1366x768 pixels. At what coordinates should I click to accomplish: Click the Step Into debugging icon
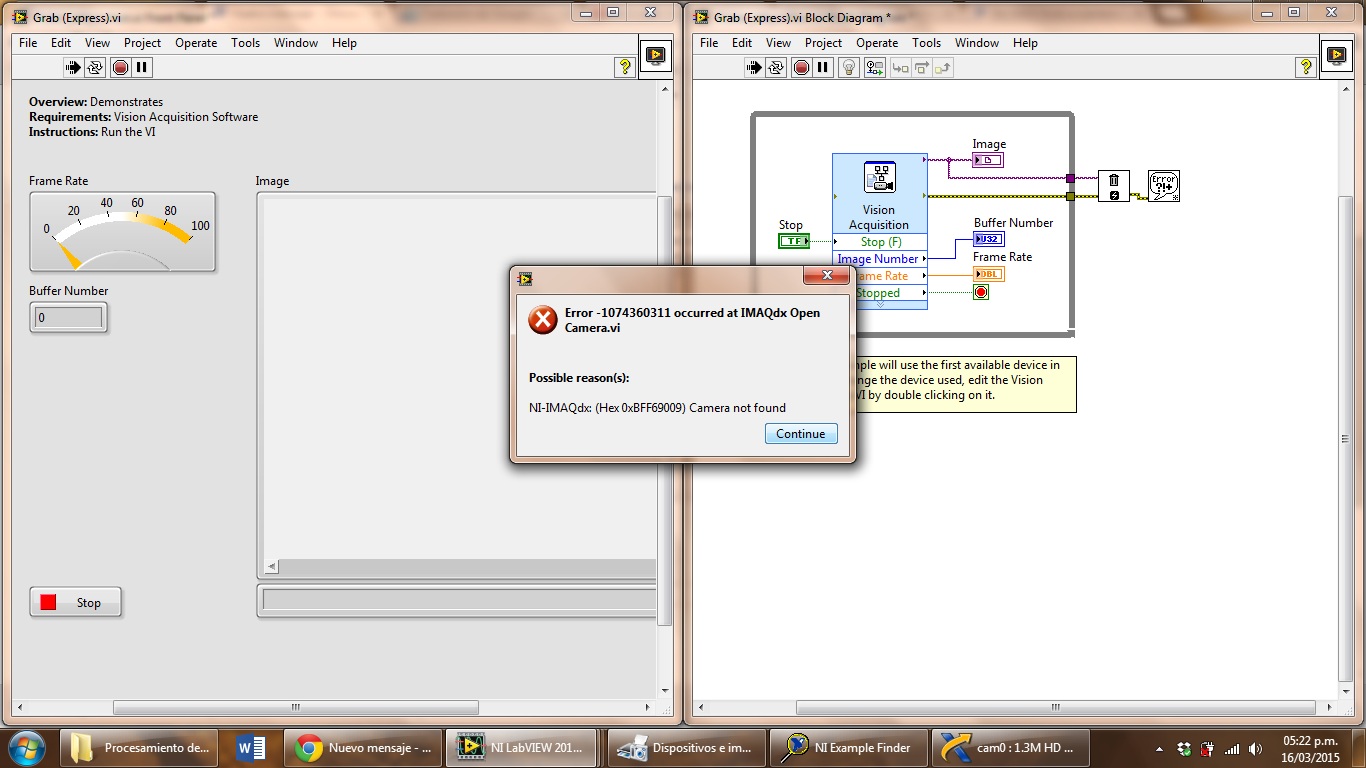point(900,68)
